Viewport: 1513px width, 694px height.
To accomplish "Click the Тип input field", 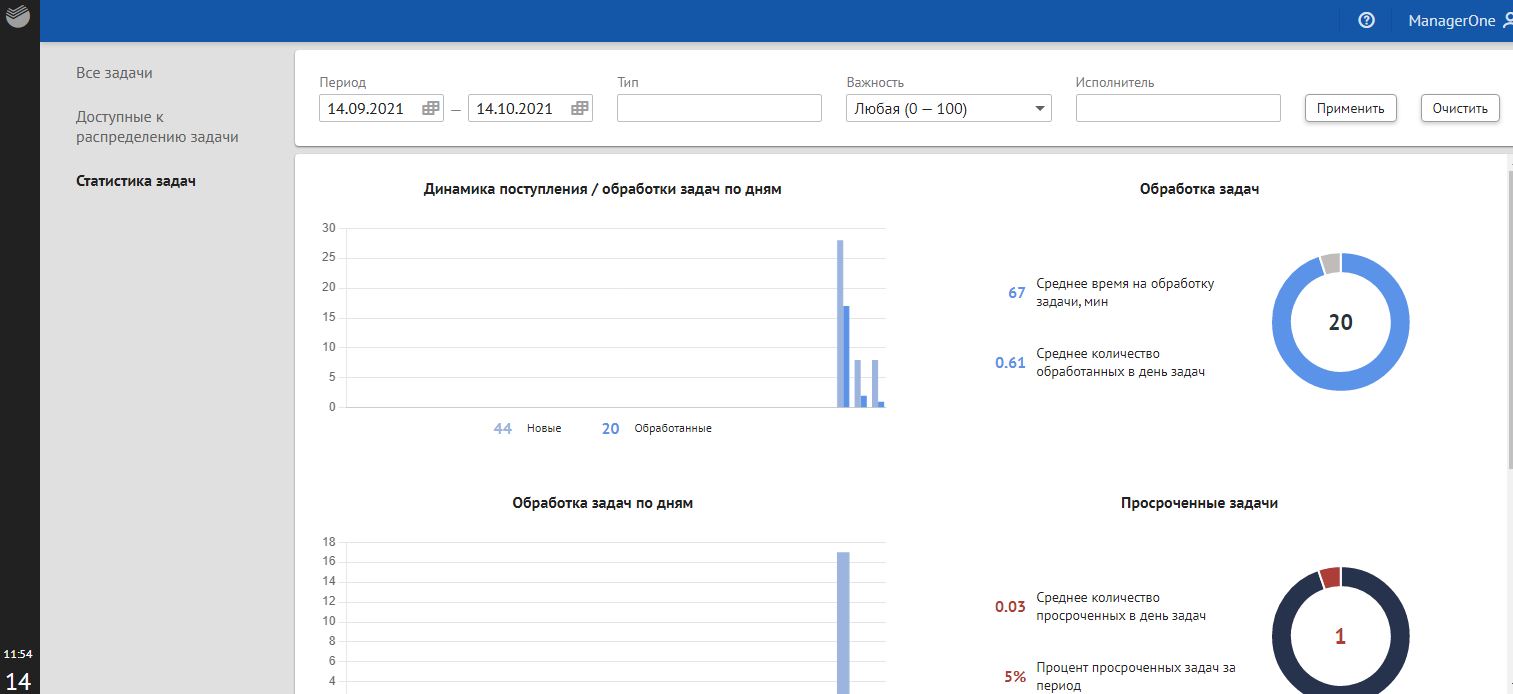I will click(719, 108).
